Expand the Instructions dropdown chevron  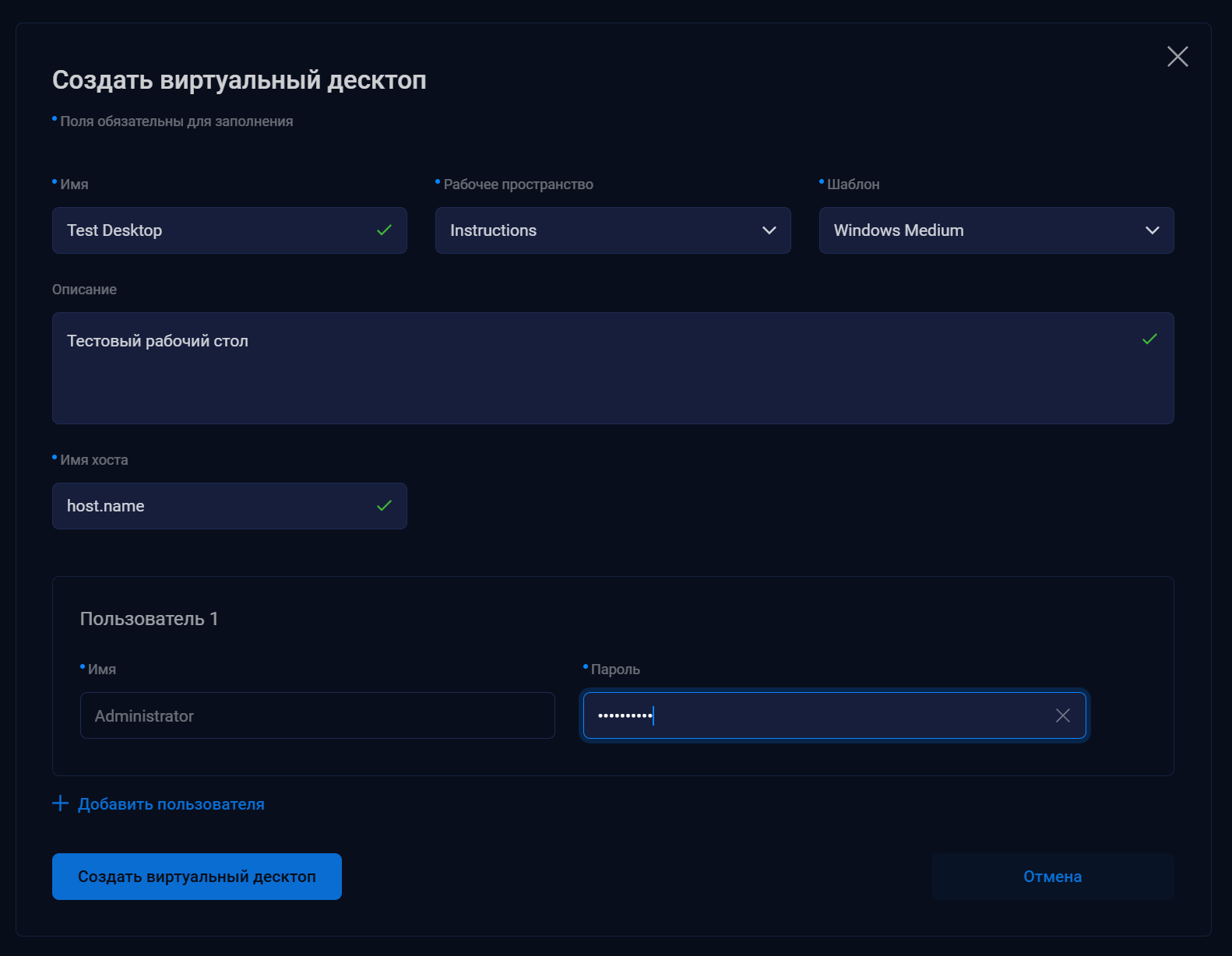pyautogui.click(x=769, y=230)
